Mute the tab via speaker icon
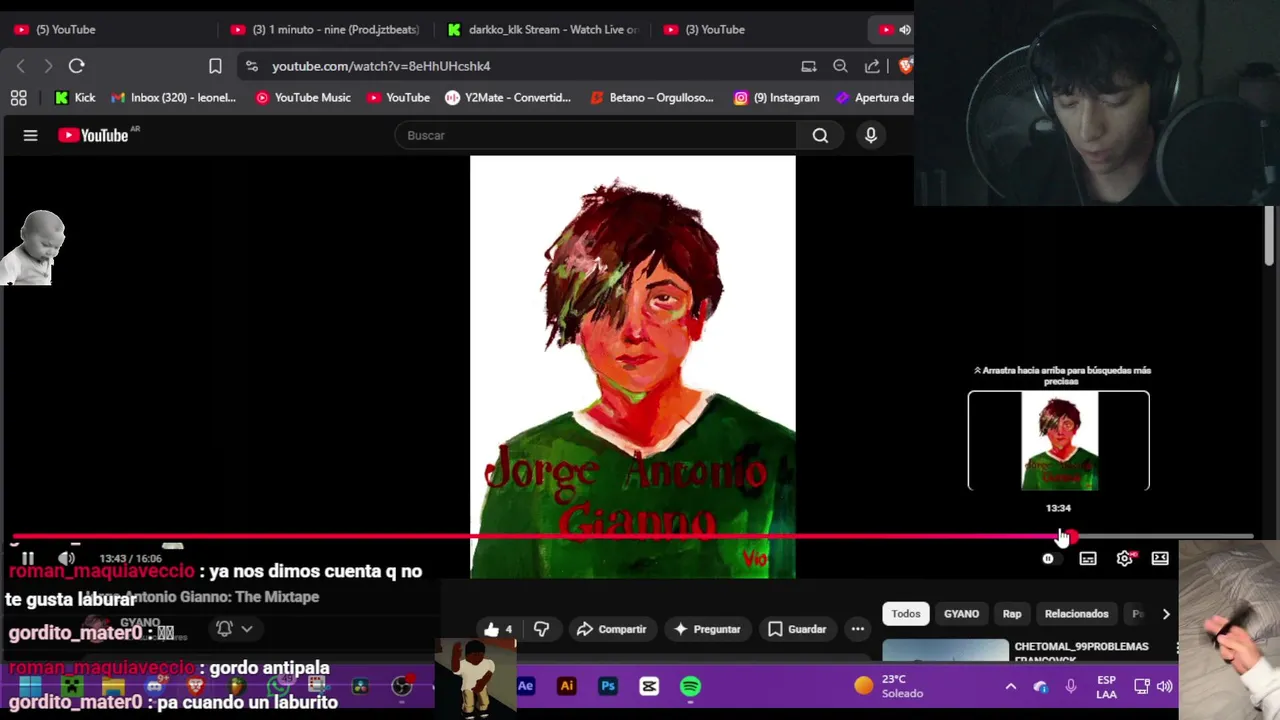This screenshot has width=1280, height=720. [905, 30]
